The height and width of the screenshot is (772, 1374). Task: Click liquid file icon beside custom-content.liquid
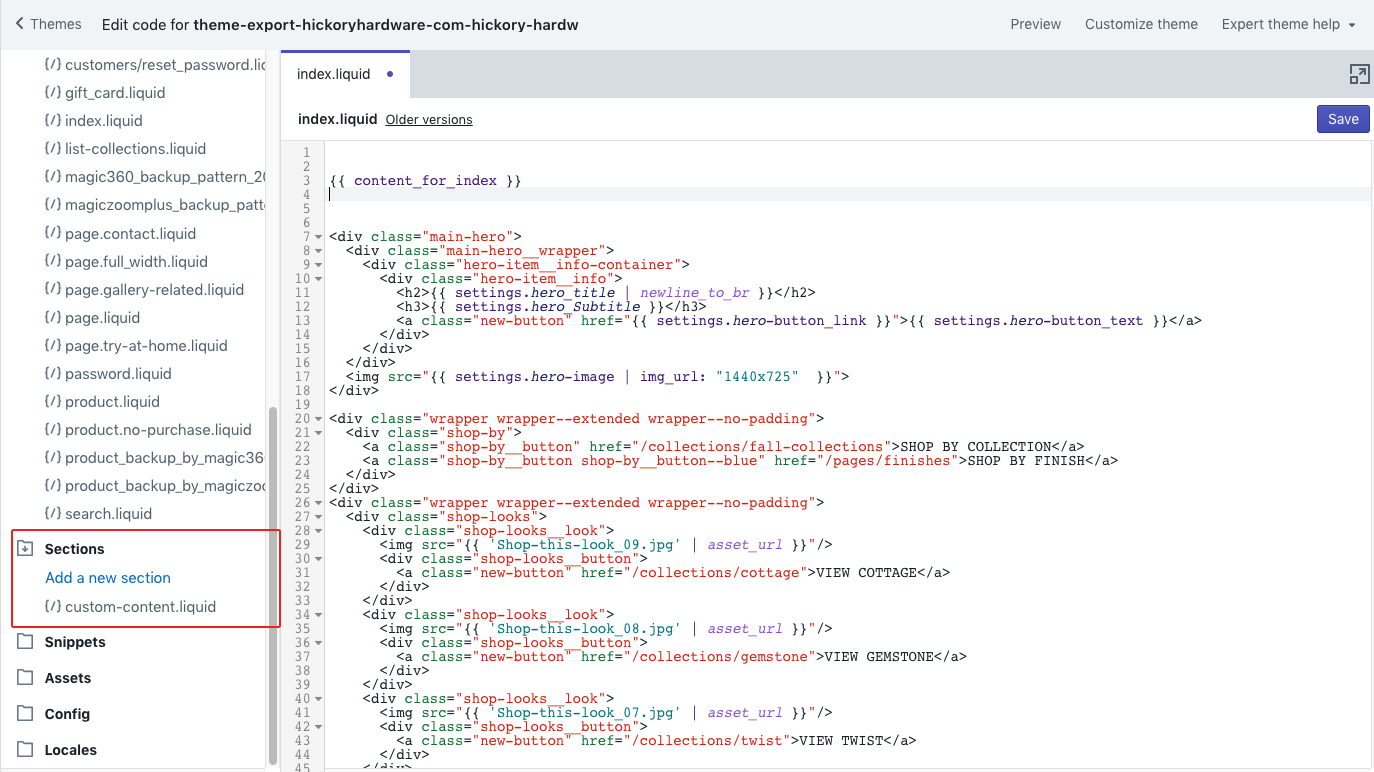[x=53, y=606]
